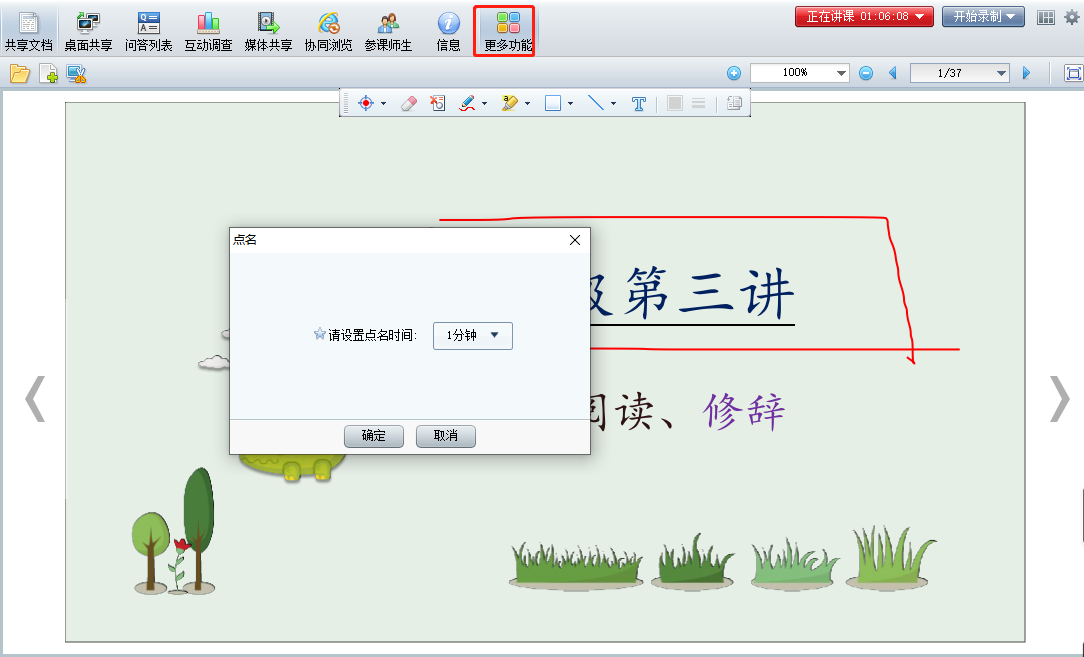Click the last icon on the annotation toolbar
The image size is (1084, 657).
734,103
